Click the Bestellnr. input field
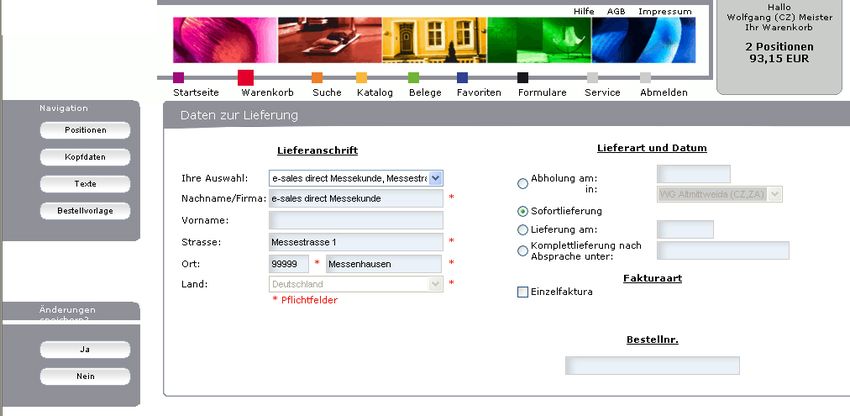This screenshot has width=850, height=416. (x=652, y=365)
